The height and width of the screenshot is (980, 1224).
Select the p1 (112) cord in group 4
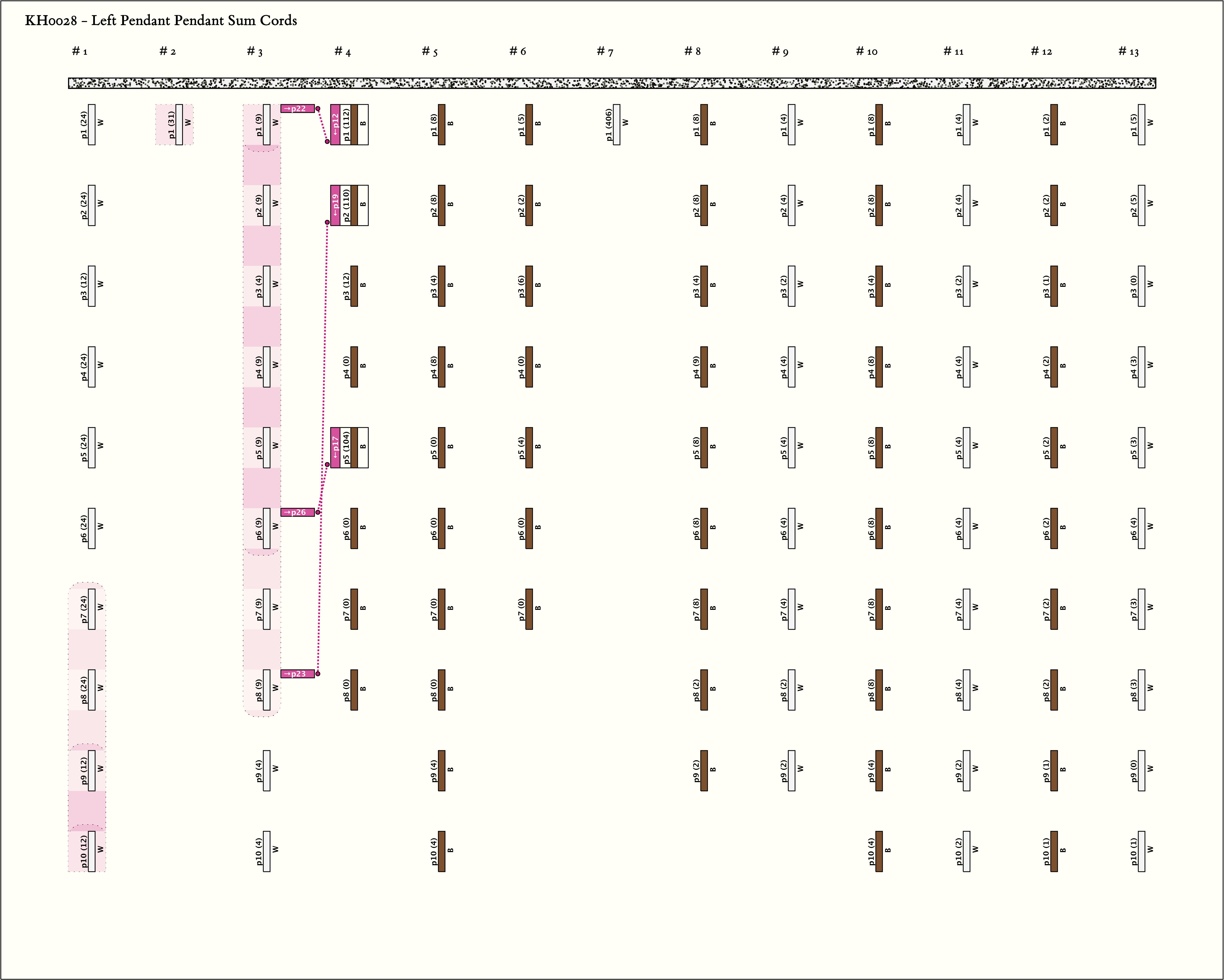354,124
